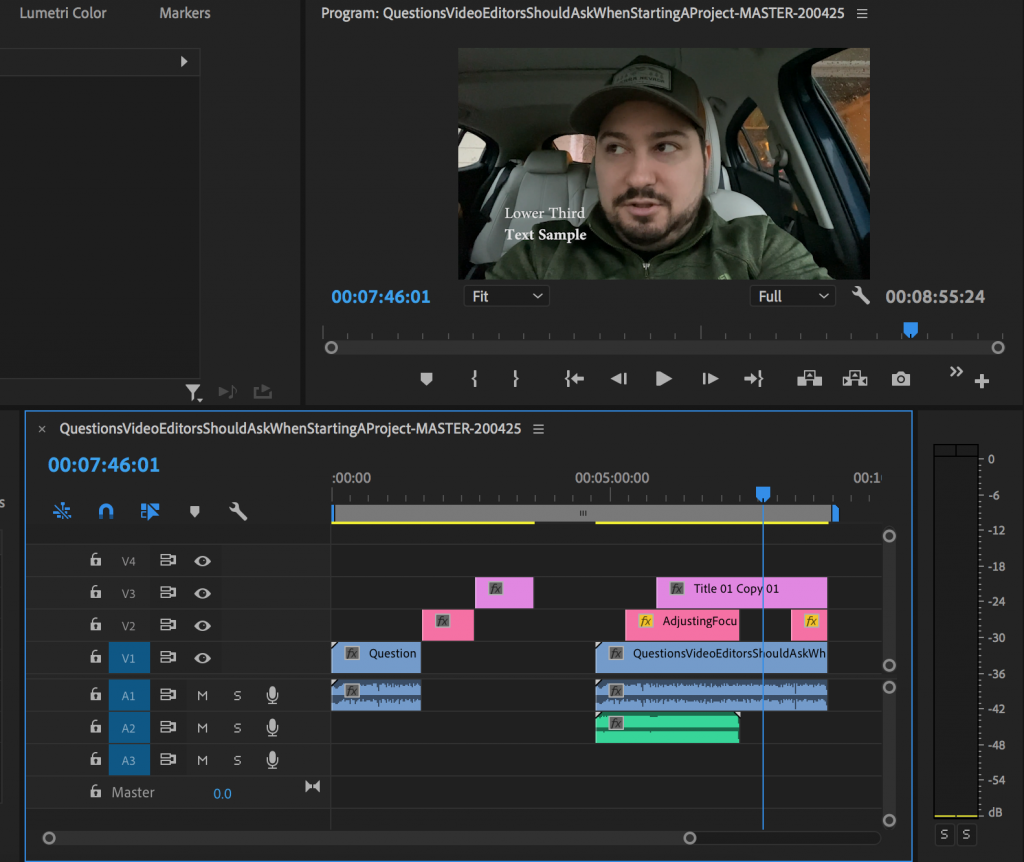Image resolution: width=1024 pixels, height=862 pixels.
Task: Enable voice-over record on A2
Action: click(x=272, y=727)
